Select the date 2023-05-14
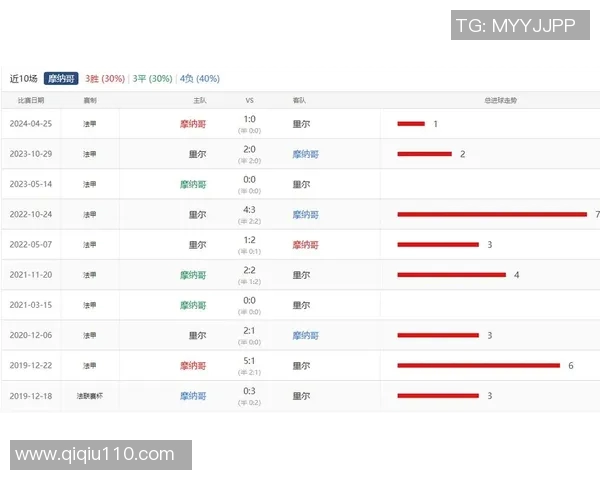Viewport: 600px width, 480px height. pos(31,184)
